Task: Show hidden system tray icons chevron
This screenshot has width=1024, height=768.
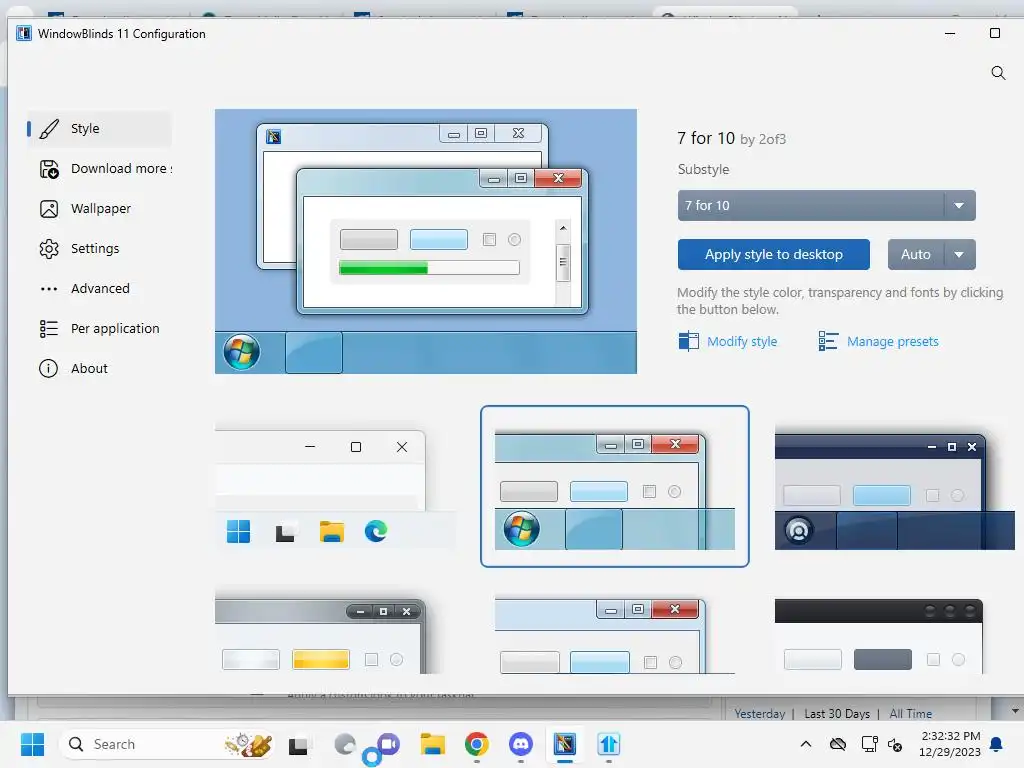Action: click(806, 744)
